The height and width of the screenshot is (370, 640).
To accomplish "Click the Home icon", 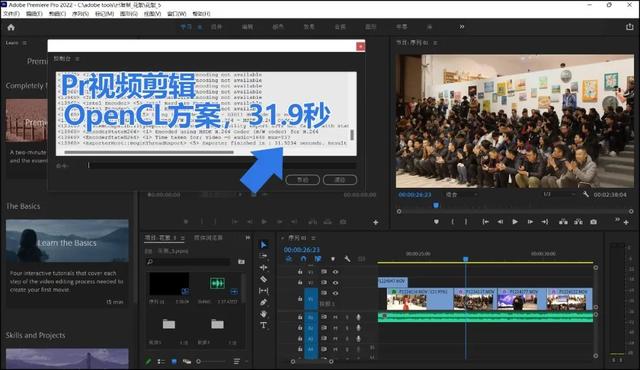I will click(11, 27).
